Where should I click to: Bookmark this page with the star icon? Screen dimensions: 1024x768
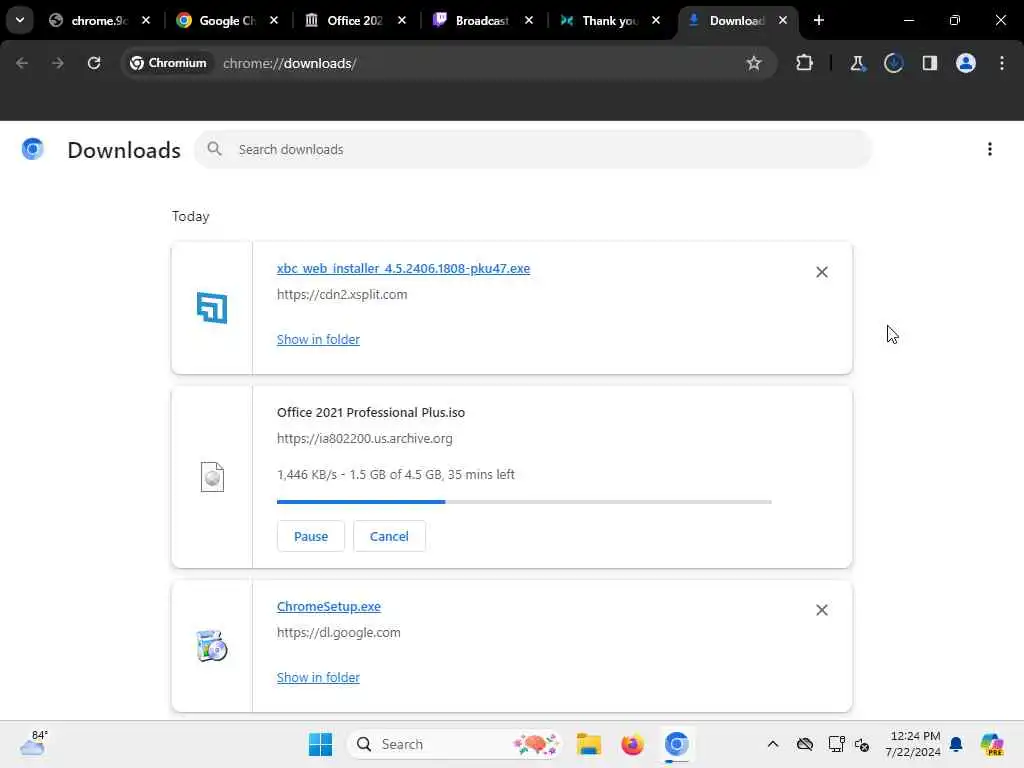click(754, 63)
